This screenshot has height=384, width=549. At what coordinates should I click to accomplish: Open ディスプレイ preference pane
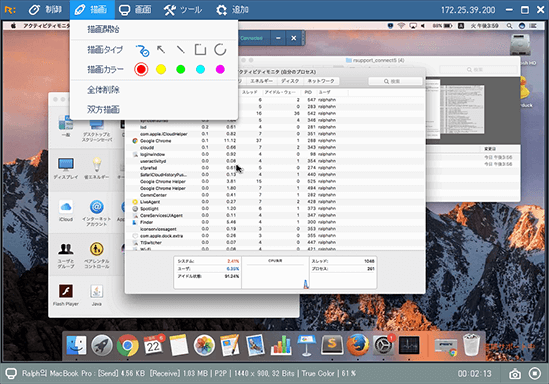click(x=66, y=168)
